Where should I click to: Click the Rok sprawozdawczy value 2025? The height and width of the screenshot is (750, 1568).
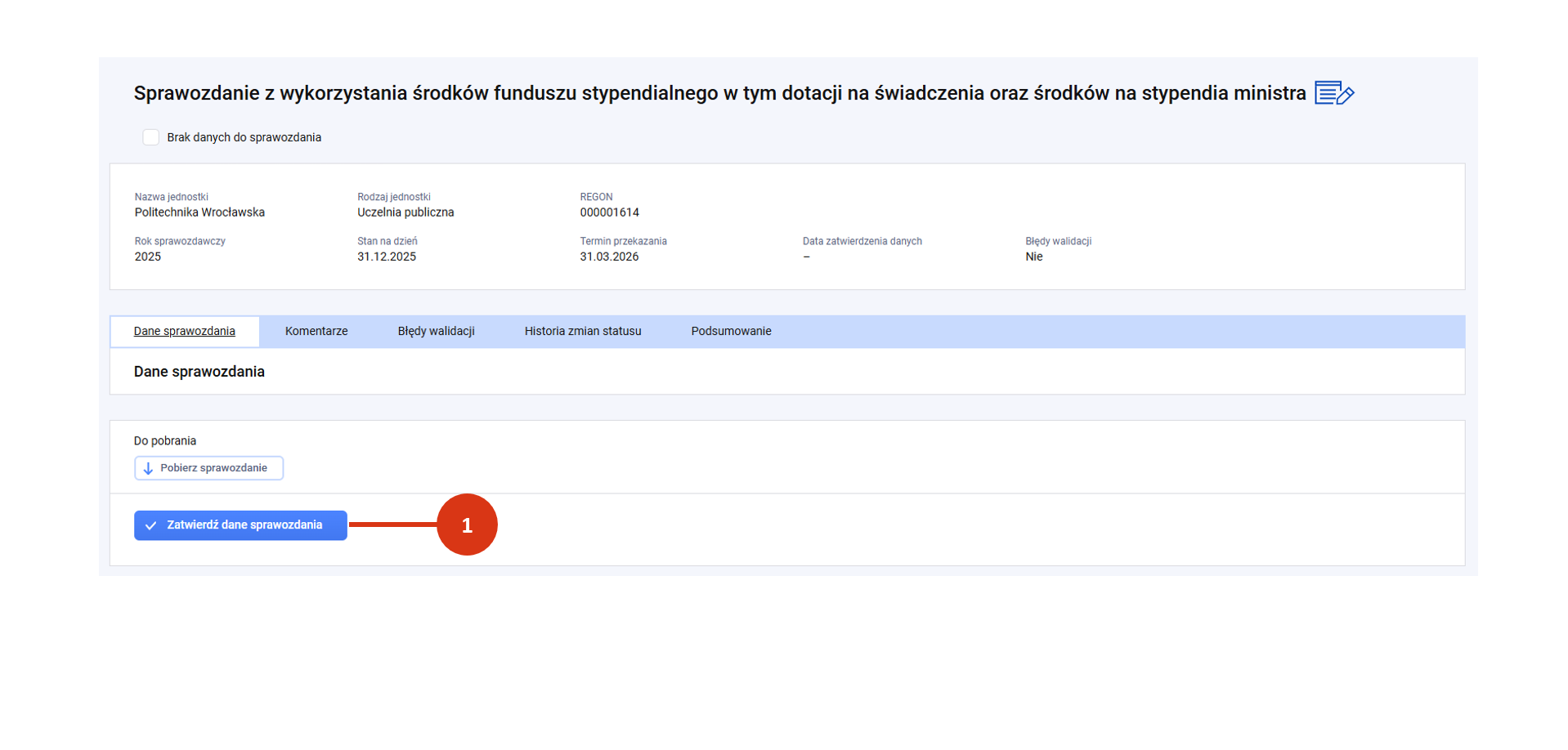pos(148,257)
